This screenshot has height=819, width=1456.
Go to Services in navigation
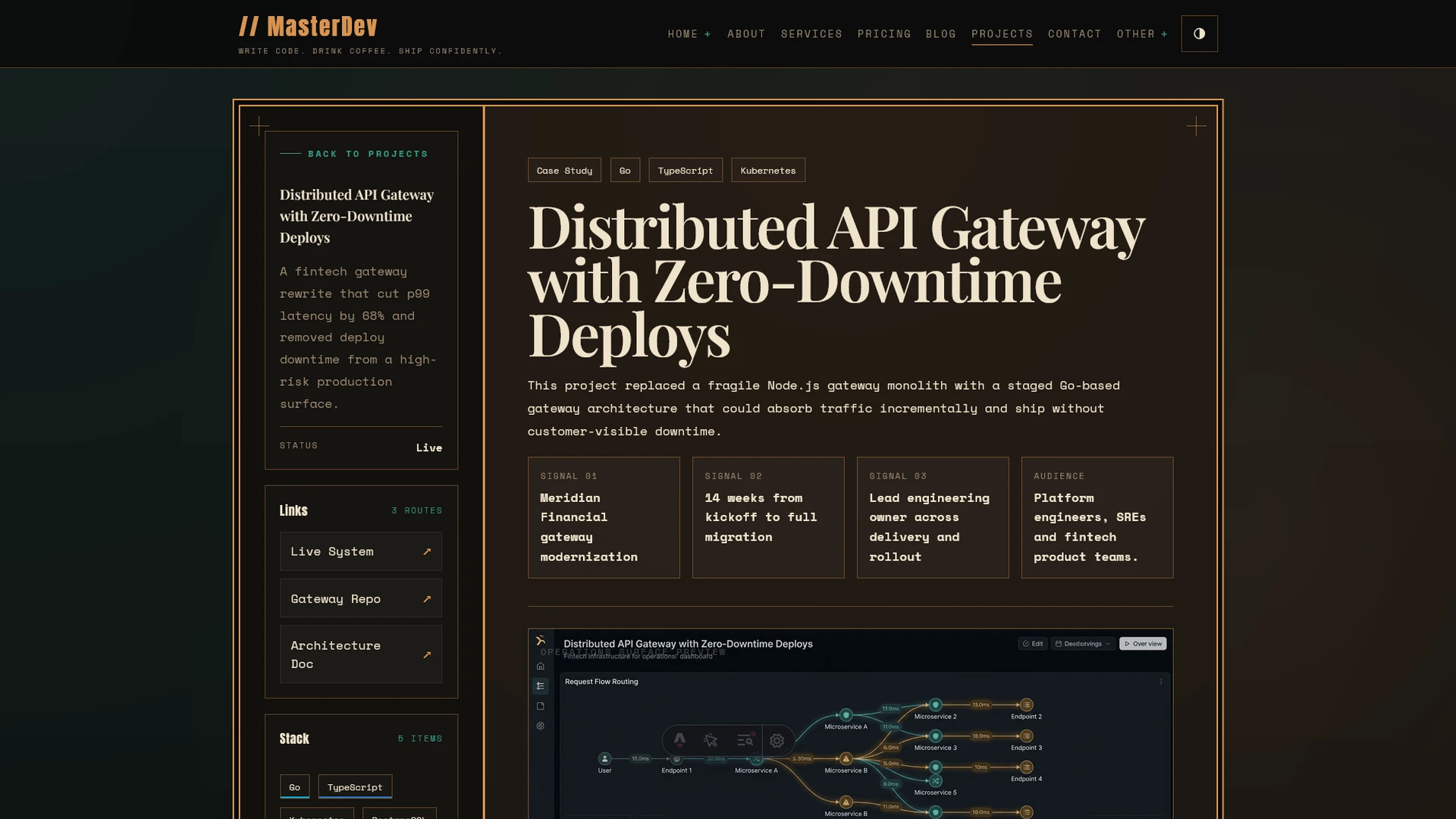coord(811,34)
